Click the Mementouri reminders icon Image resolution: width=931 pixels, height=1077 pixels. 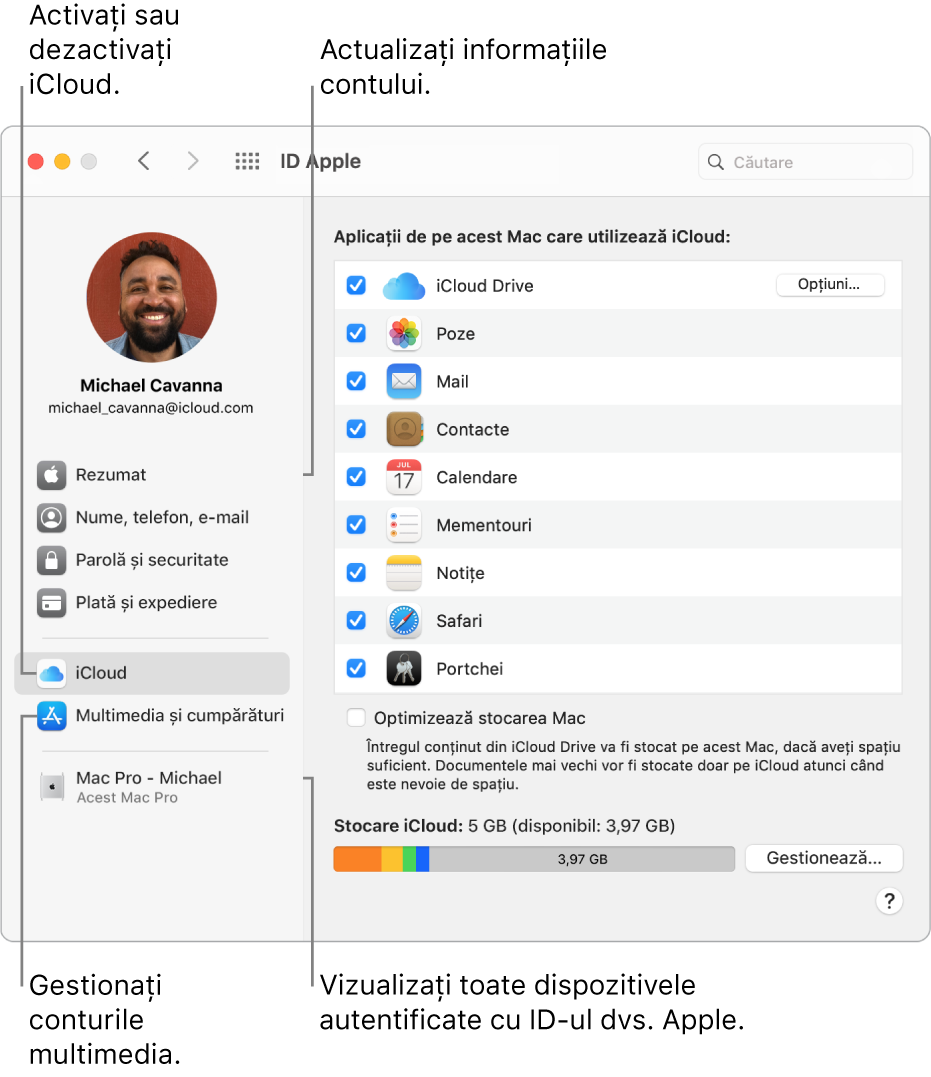[x=403, y=525]
